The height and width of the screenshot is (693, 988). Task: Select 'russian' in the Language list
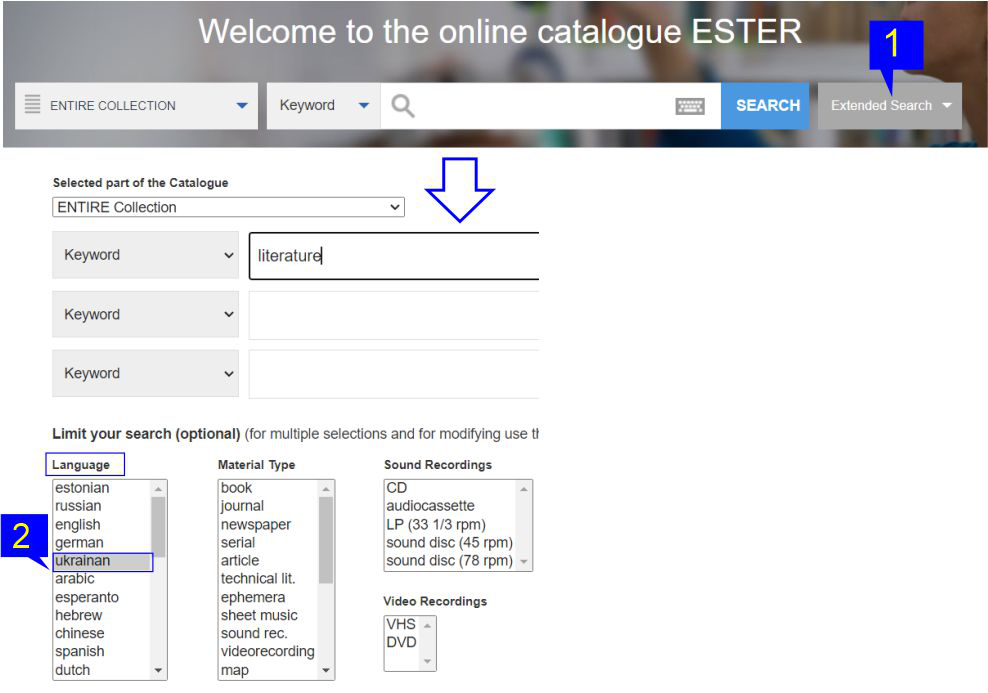click(x=78, y=506)
